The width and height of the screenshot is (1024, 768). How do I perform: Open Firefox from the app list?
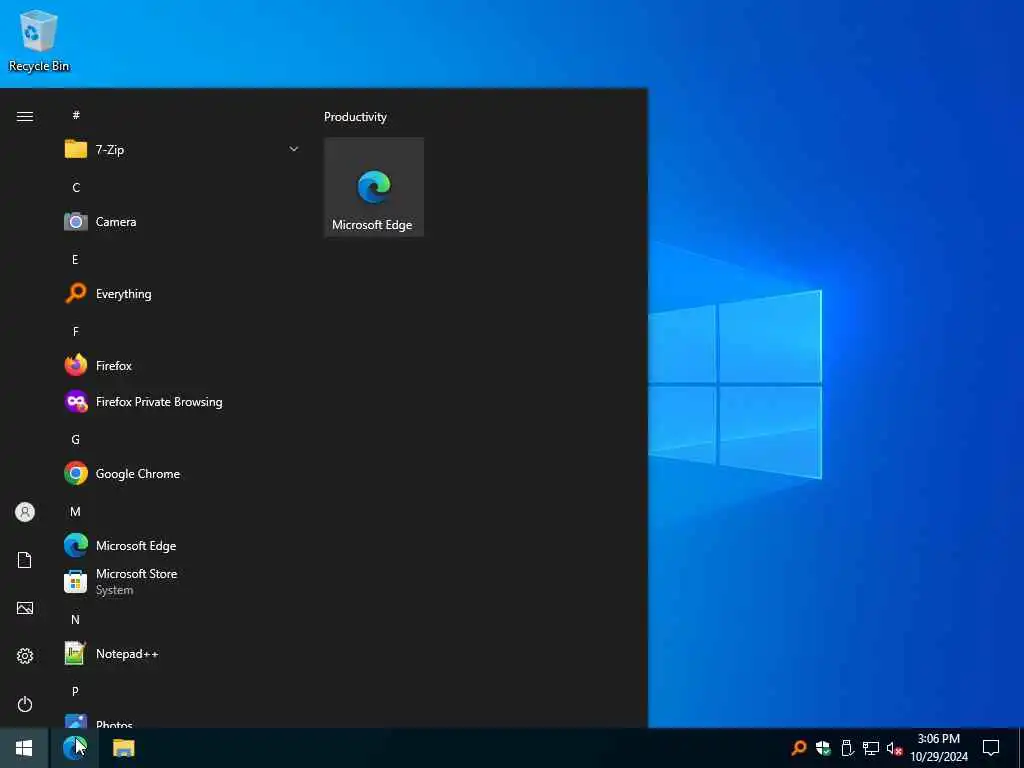[182, 366]
